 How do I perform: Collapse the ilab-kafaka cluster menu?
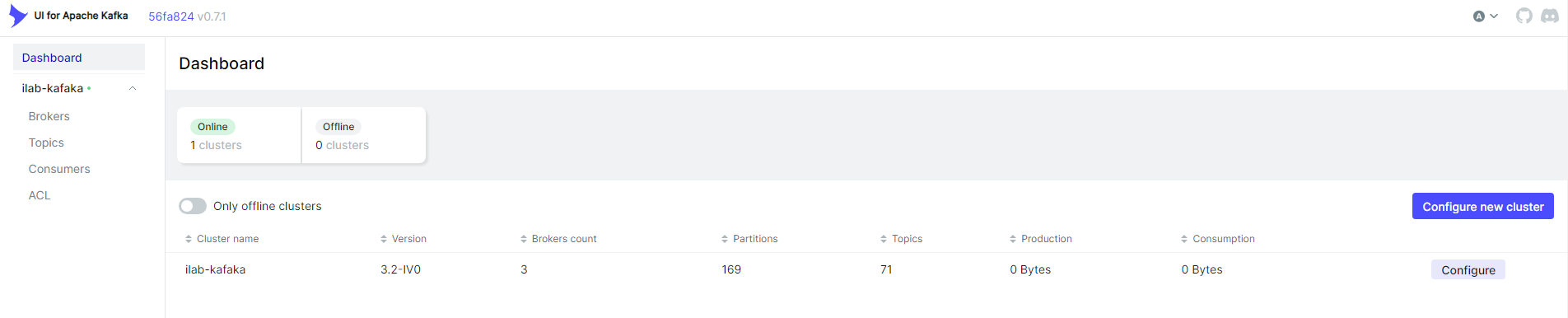[x=133, y=88]
